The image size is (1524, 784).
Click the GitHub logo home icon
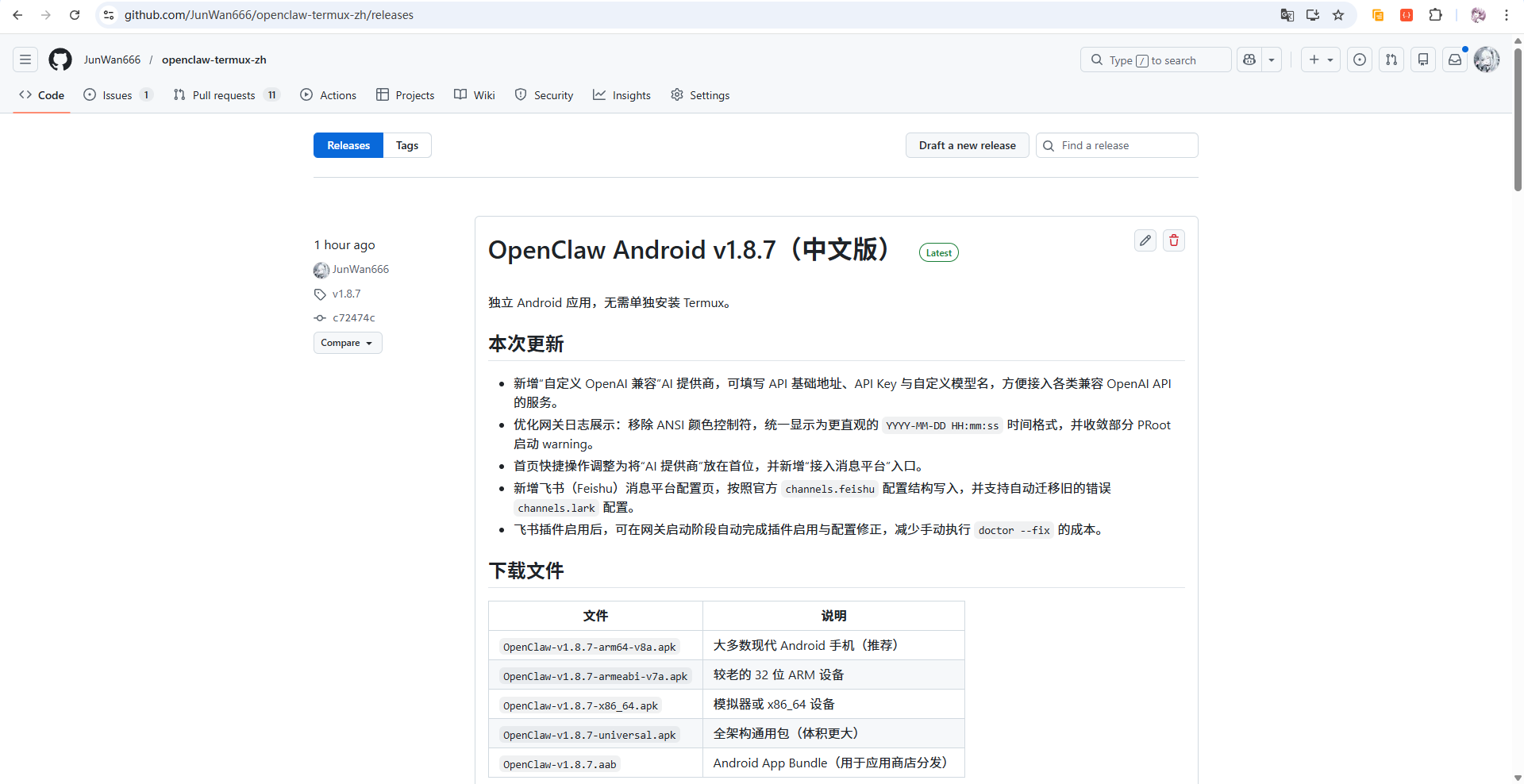pos(60,60)
